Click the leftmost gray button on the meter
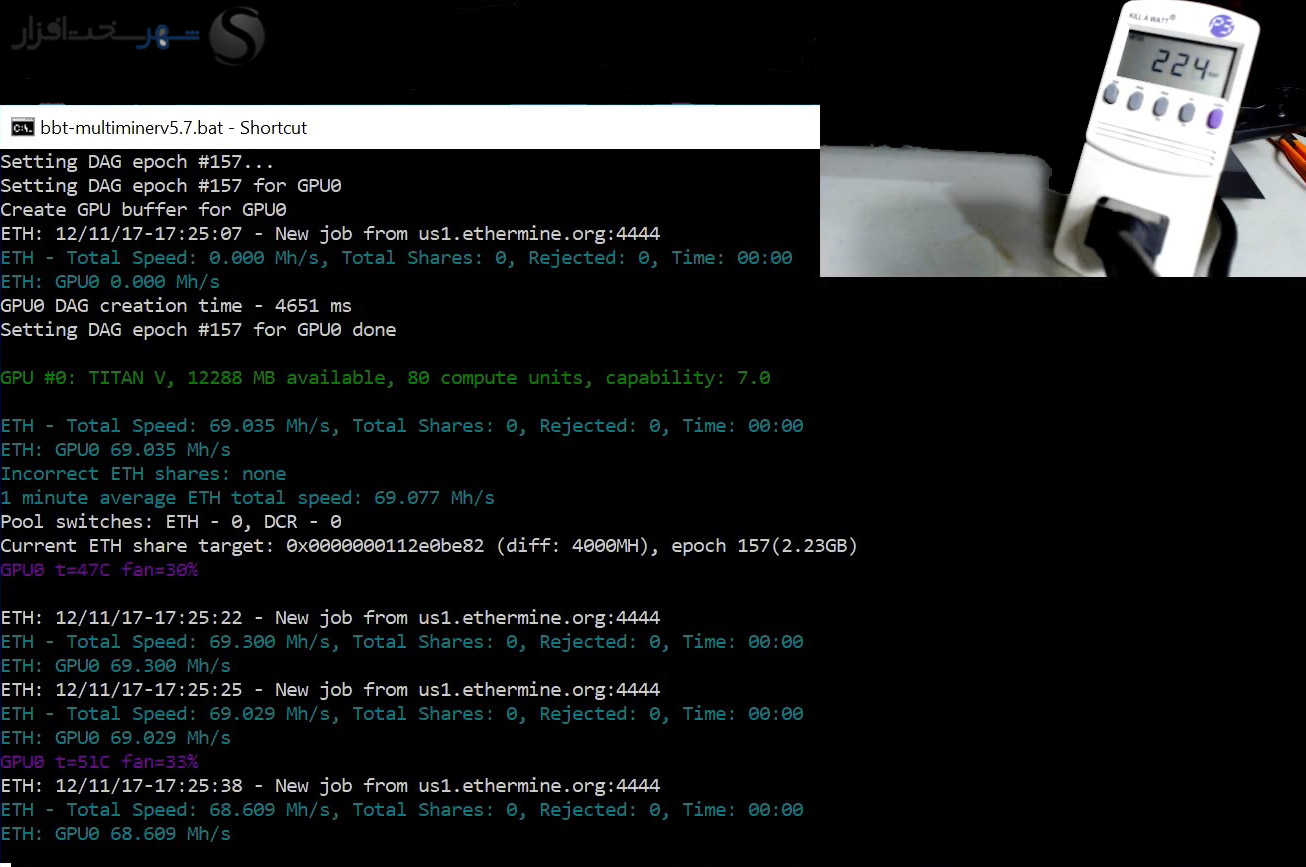1306x867 pixels. tap(1110, 96)
